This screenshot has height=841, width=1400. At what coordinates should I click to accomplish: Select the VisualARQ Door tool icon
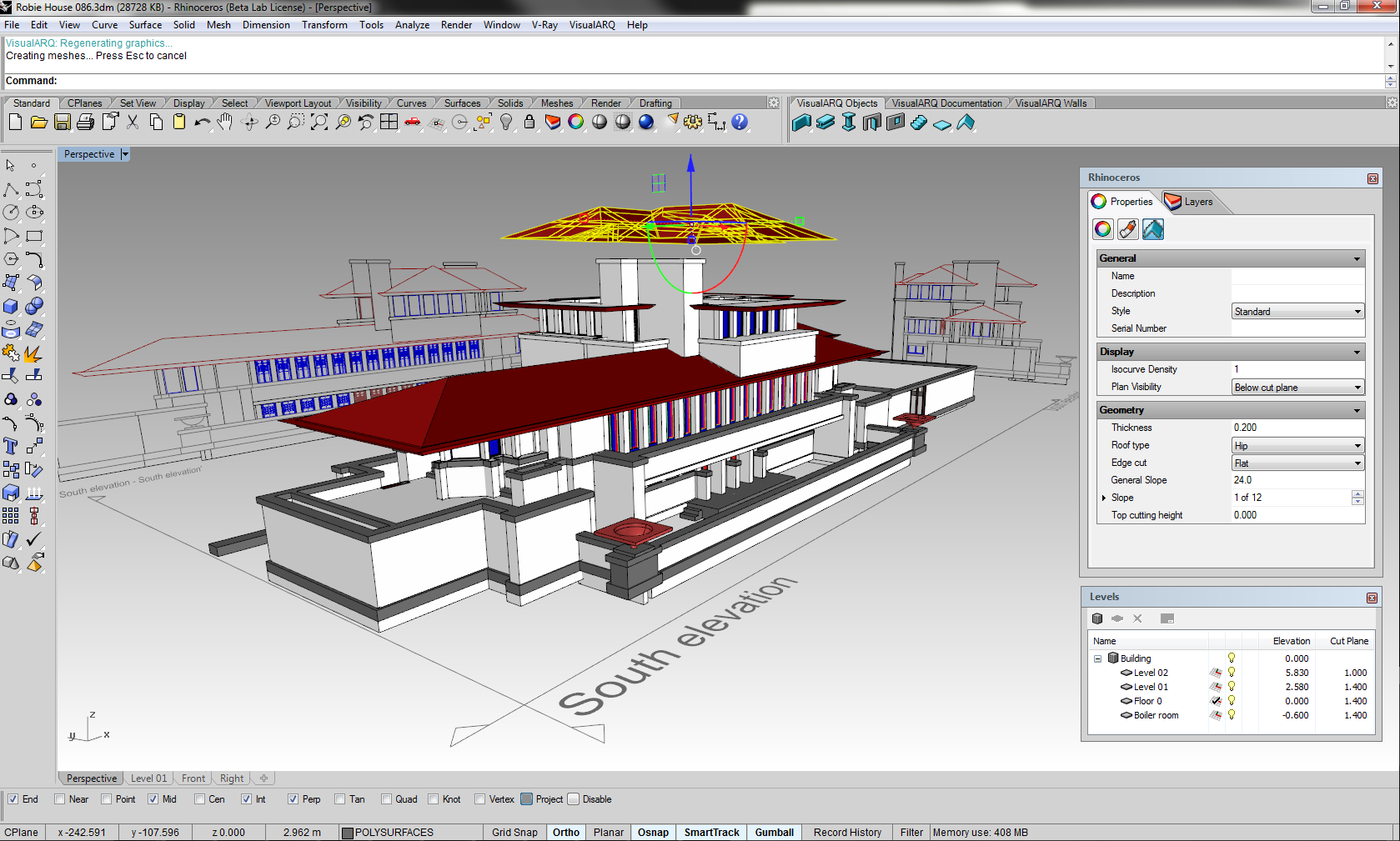(x=871, y=123)
